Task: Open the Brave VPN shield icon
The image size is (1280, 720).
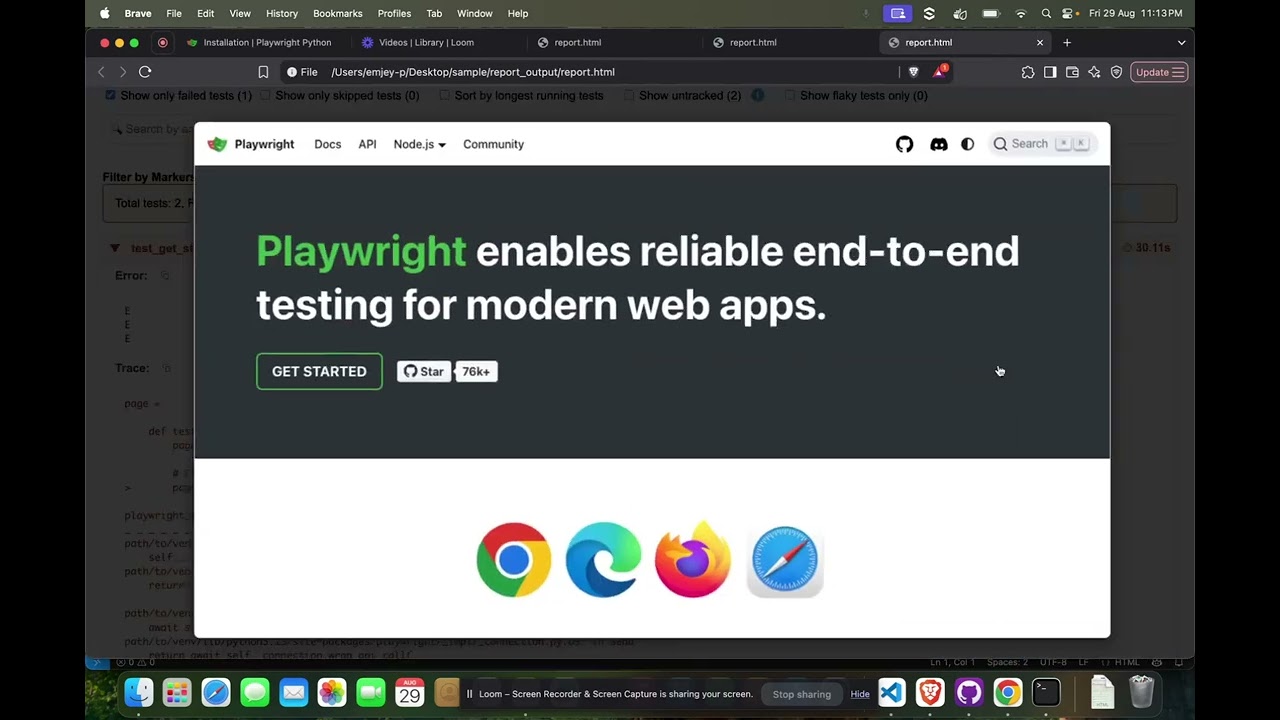Action: click(1116, 72)
